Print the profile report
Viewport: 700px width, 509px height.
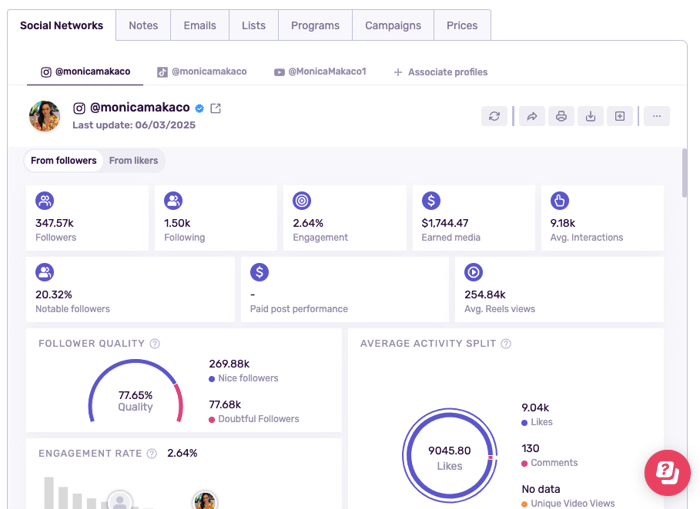pos(561,116)
